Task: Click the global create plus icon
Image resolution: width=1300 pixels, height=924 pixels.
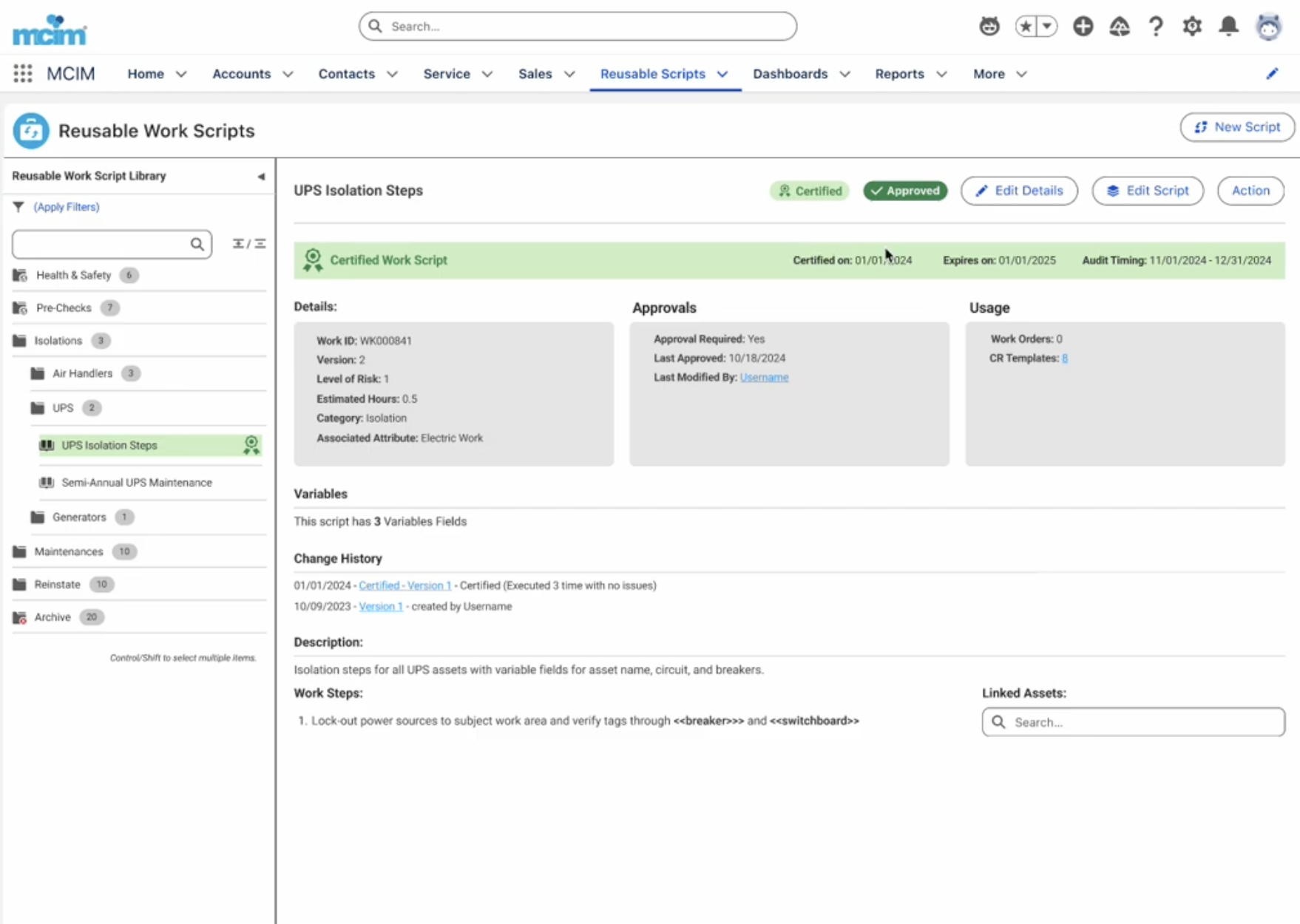Action: [x=1083, y=27]
